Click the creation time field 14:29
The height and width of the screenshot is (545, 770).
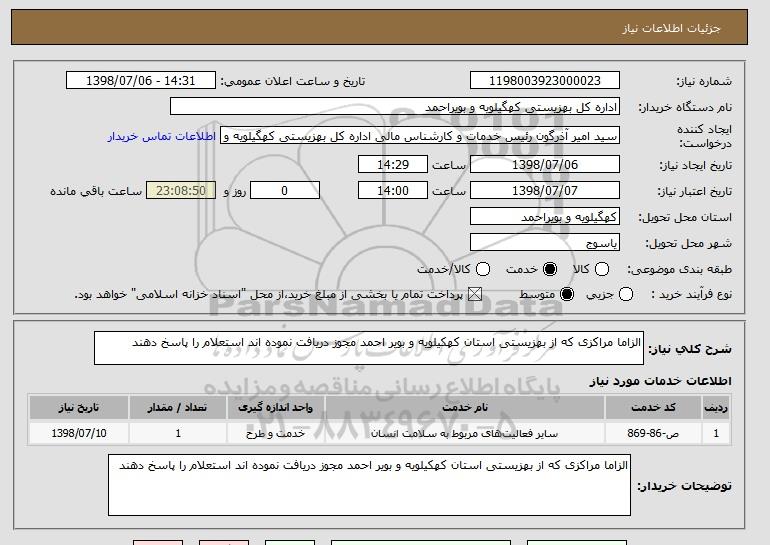(393, 164)
